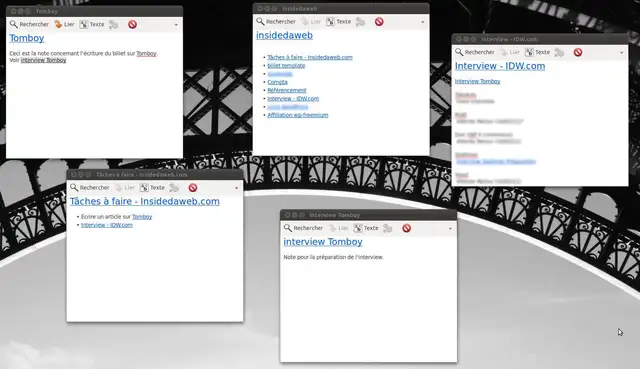Open the tools gear icon in the Interview - IDW.com window
This screenshot has height=369, width=640.
(559, 52)
